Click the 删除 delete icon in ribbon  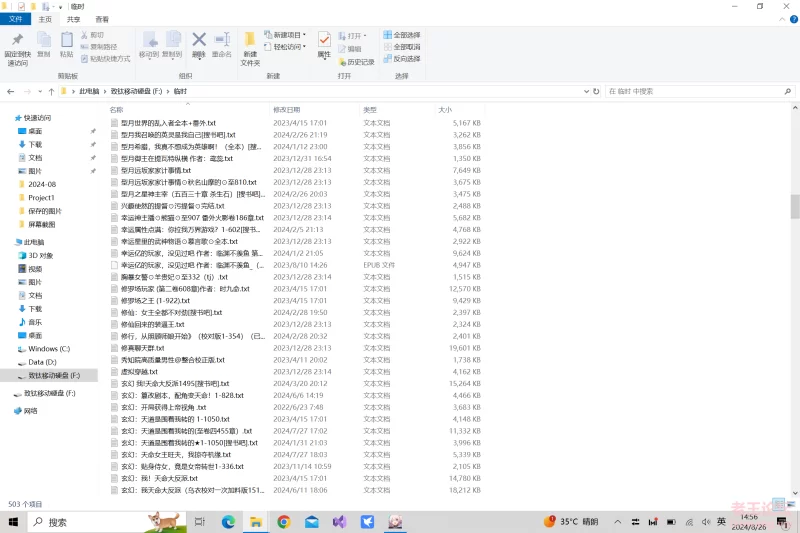coord(199,44)
